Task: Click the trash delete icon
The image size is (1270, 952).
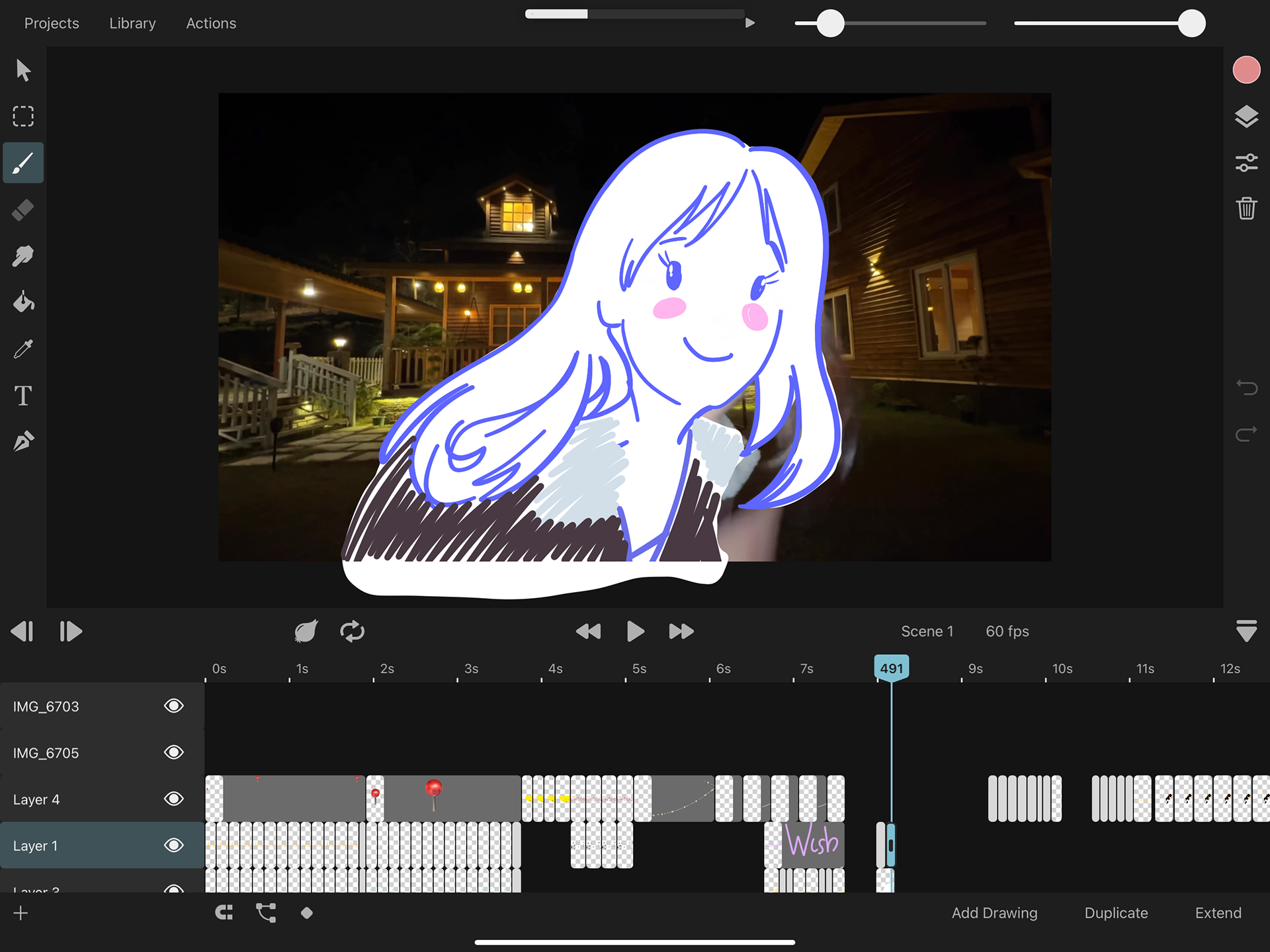Action: pyautogui.click(x=1246, y=208)
